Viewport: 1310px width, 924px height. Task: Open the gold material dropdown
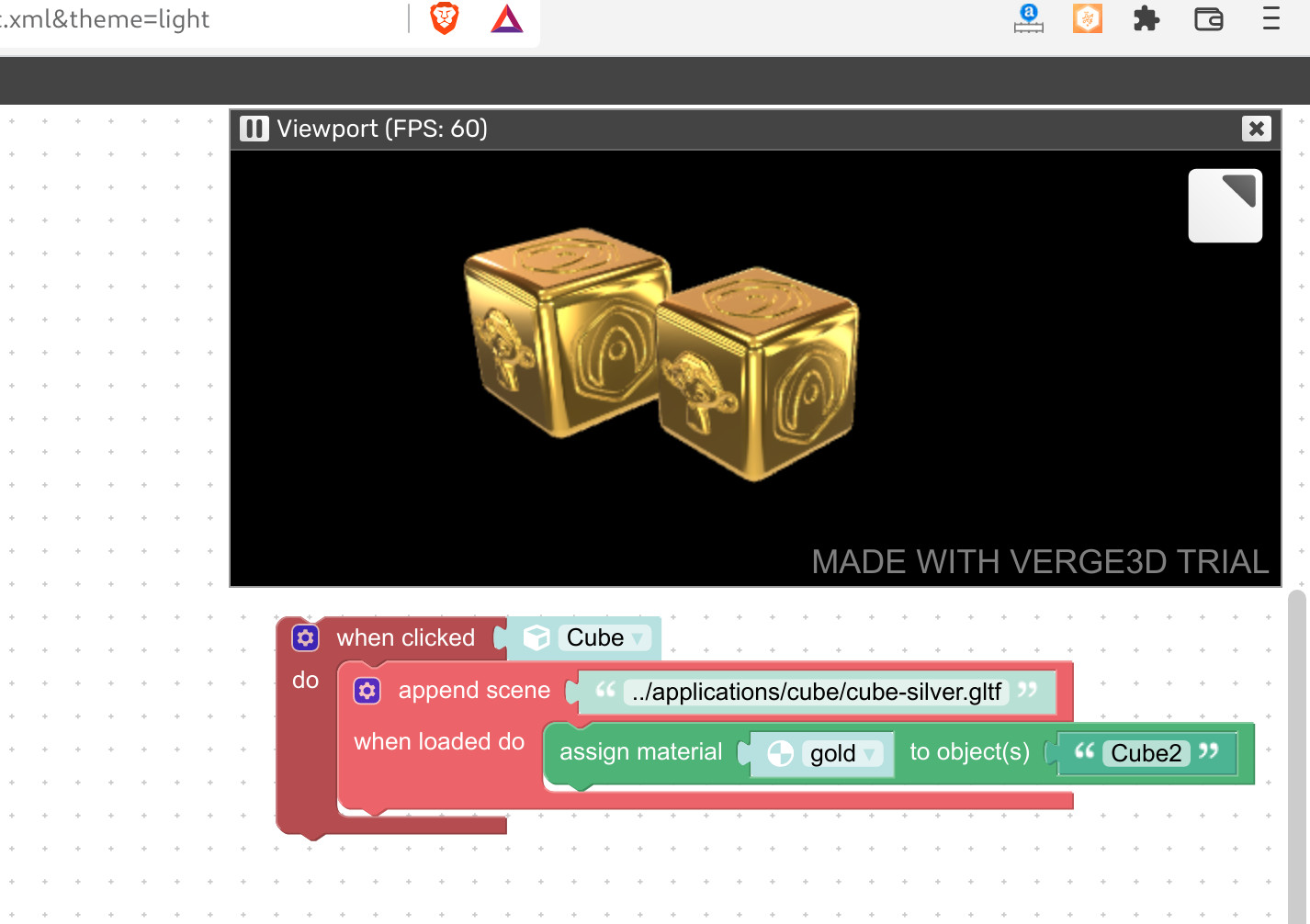(x=842, y=753)
